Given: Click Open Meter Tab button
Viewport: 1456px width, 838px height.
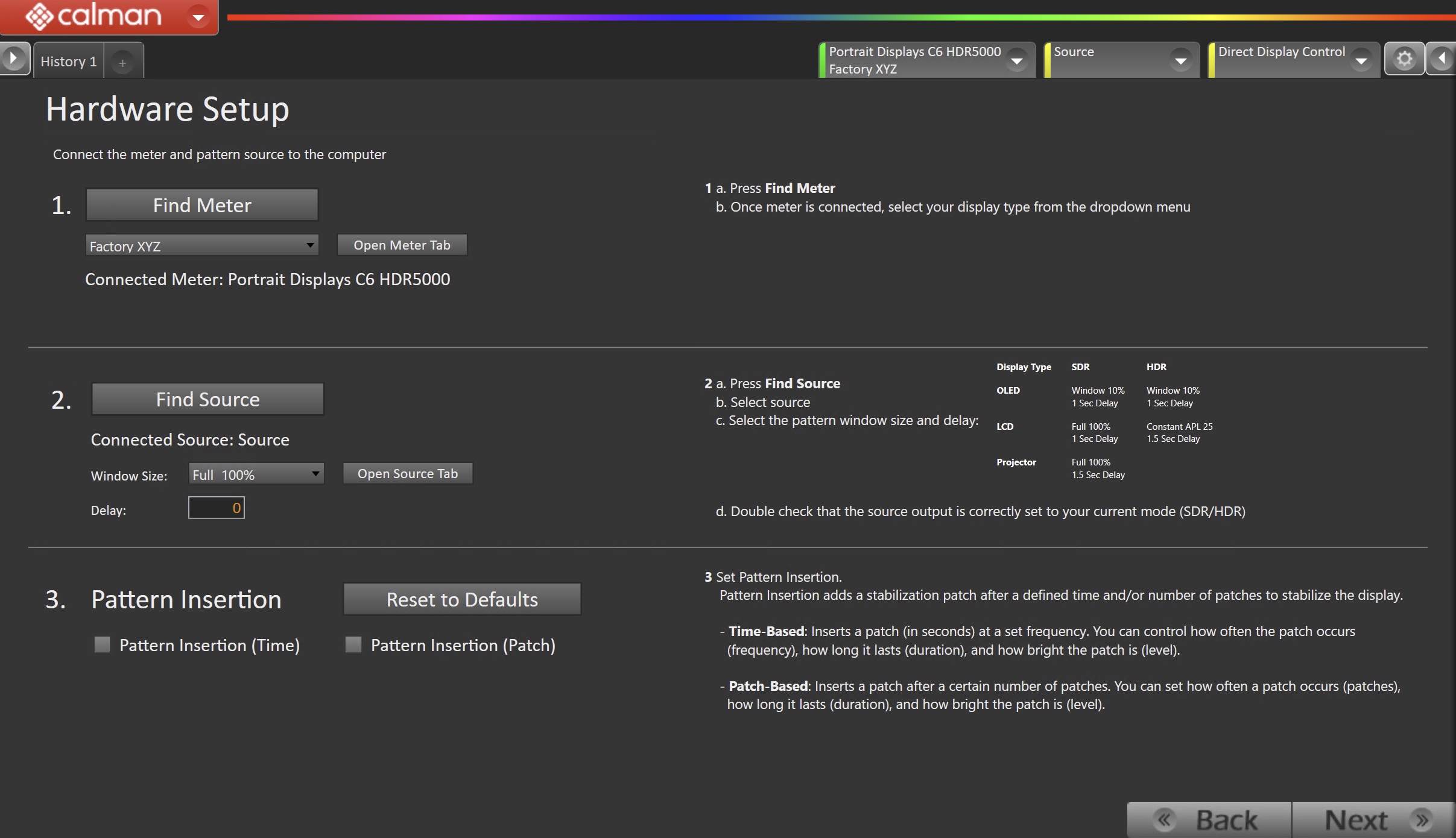Looking at the screenshot, I should coord(402,245).
